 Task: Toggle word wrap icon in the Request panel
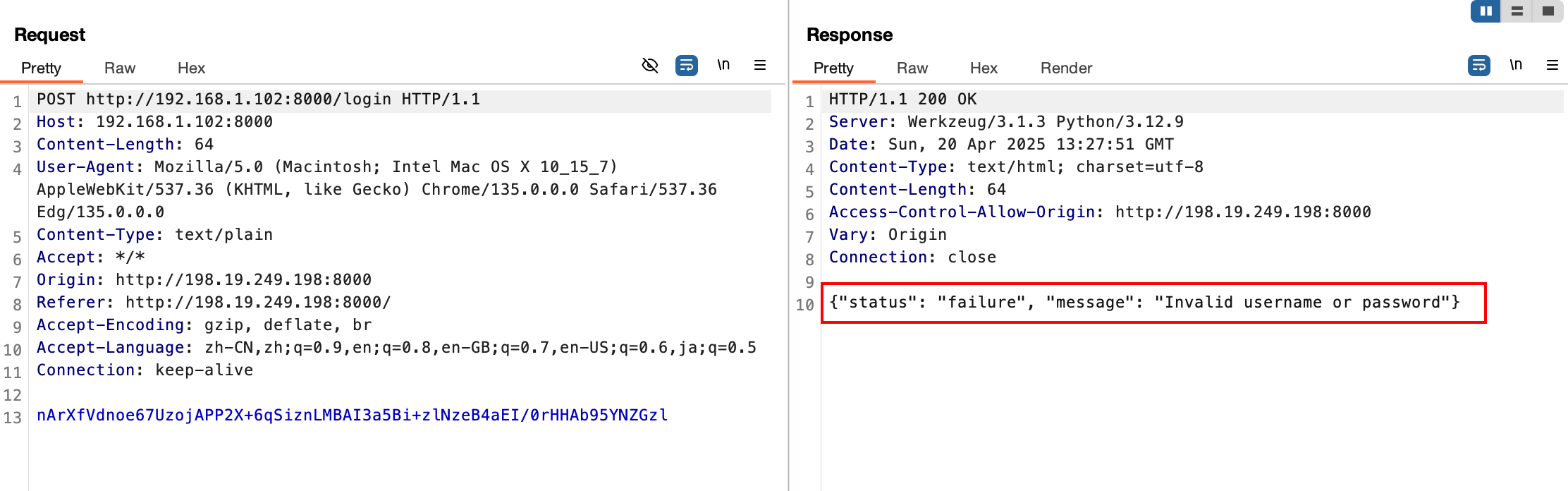tap(687, 66)
